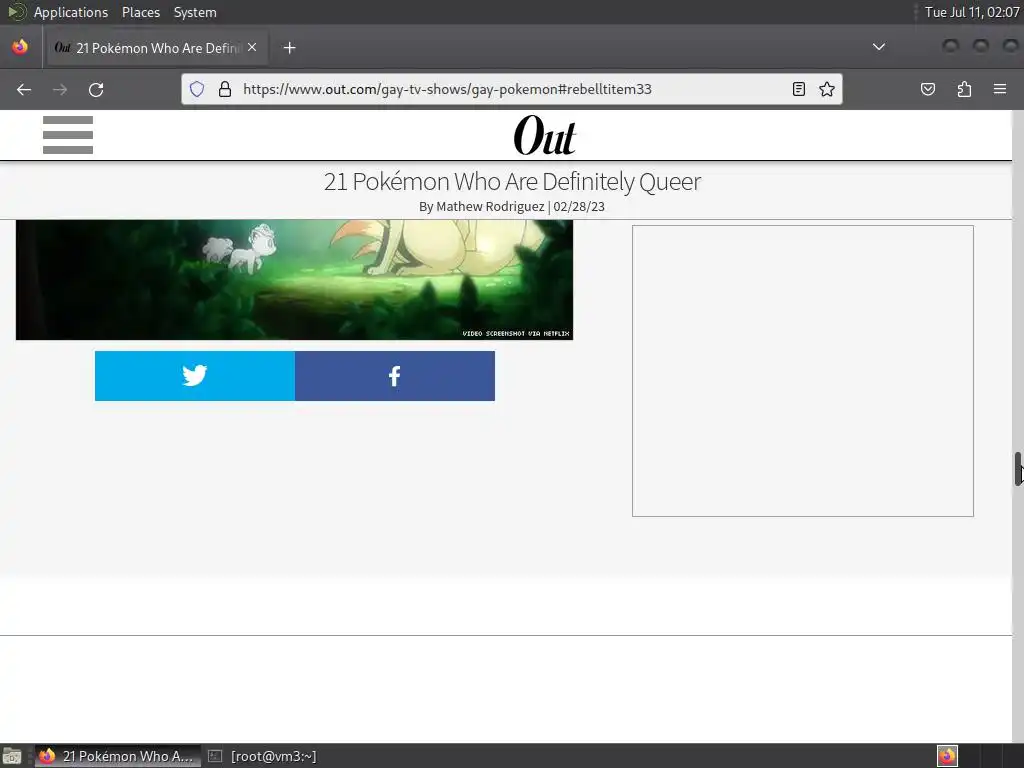
Task: Click the Vulpix screenshot image
Action: (x=295, y=280)
